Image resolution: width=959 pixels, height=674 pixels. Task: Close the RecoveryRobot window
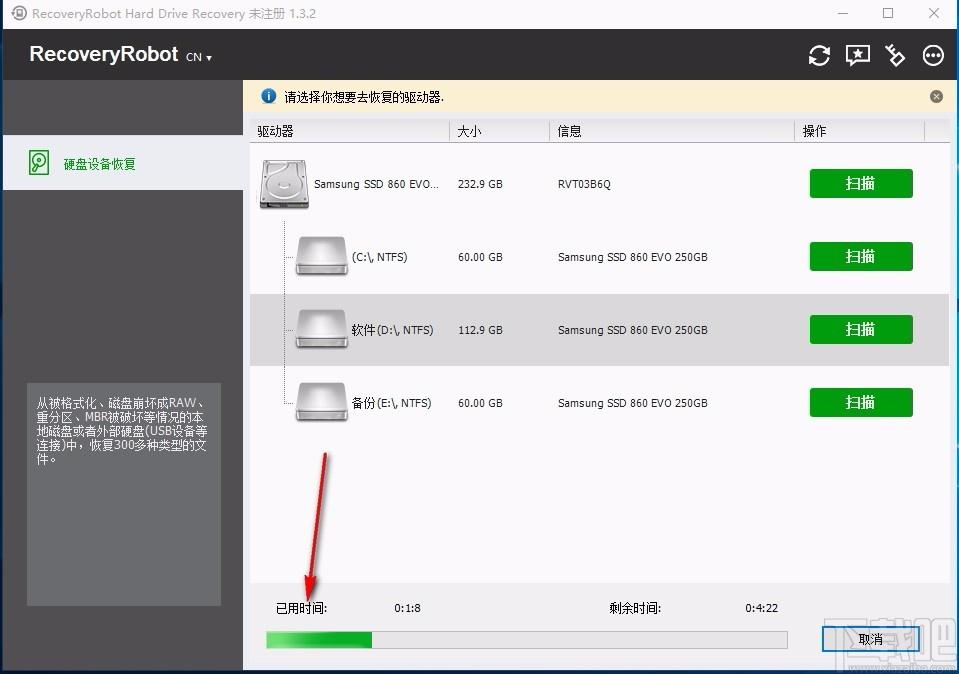click(x=933, y=13)
